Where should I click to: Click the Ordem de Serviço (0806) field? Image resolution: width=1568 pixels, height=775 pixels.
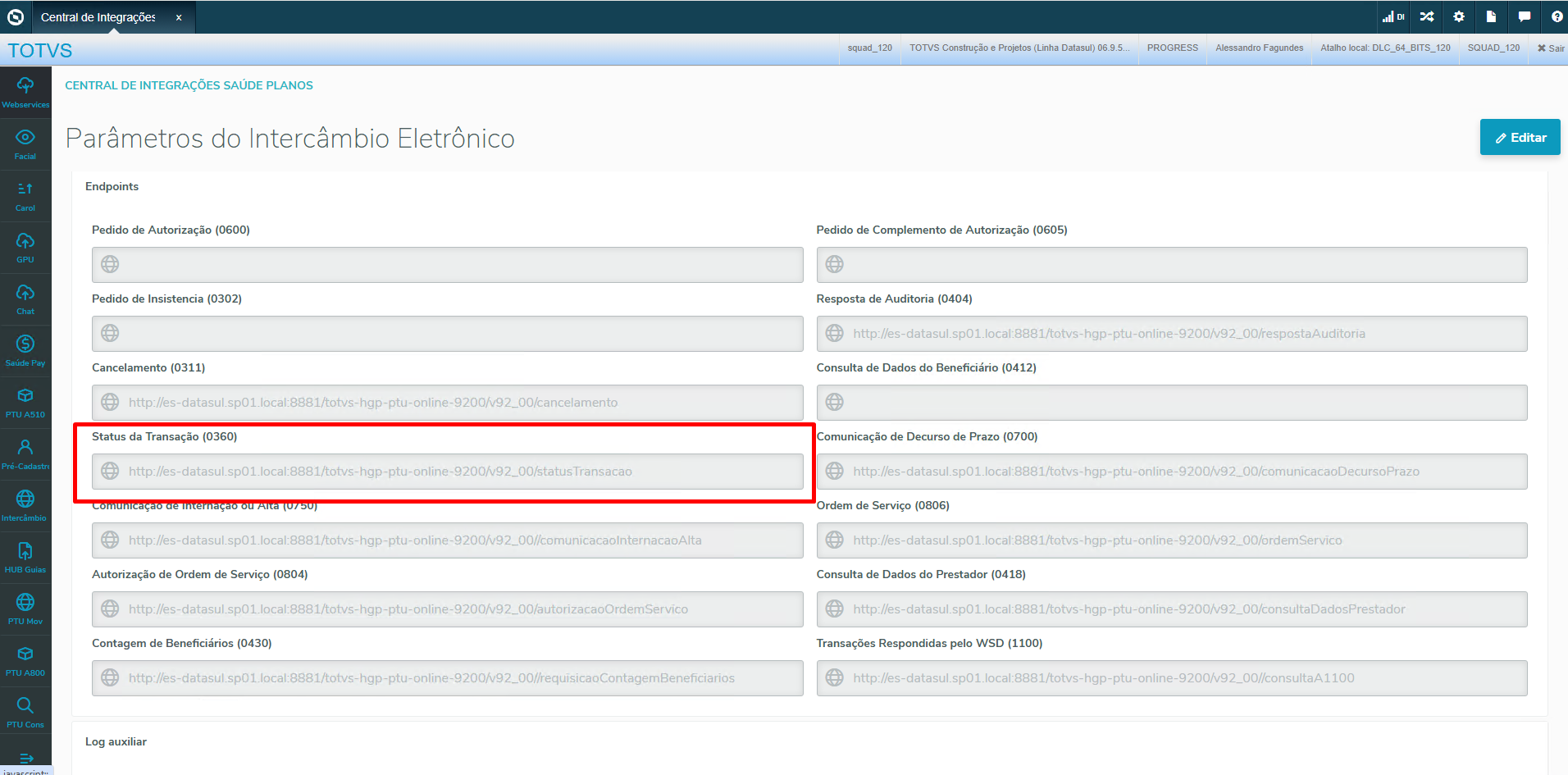coord(1171,540)
